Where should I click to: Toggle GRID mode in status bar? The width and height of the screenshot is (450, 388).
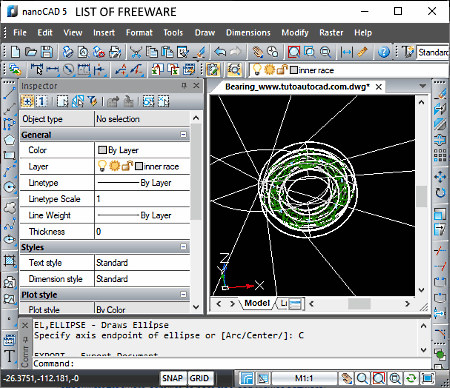[x=199, y=378]
